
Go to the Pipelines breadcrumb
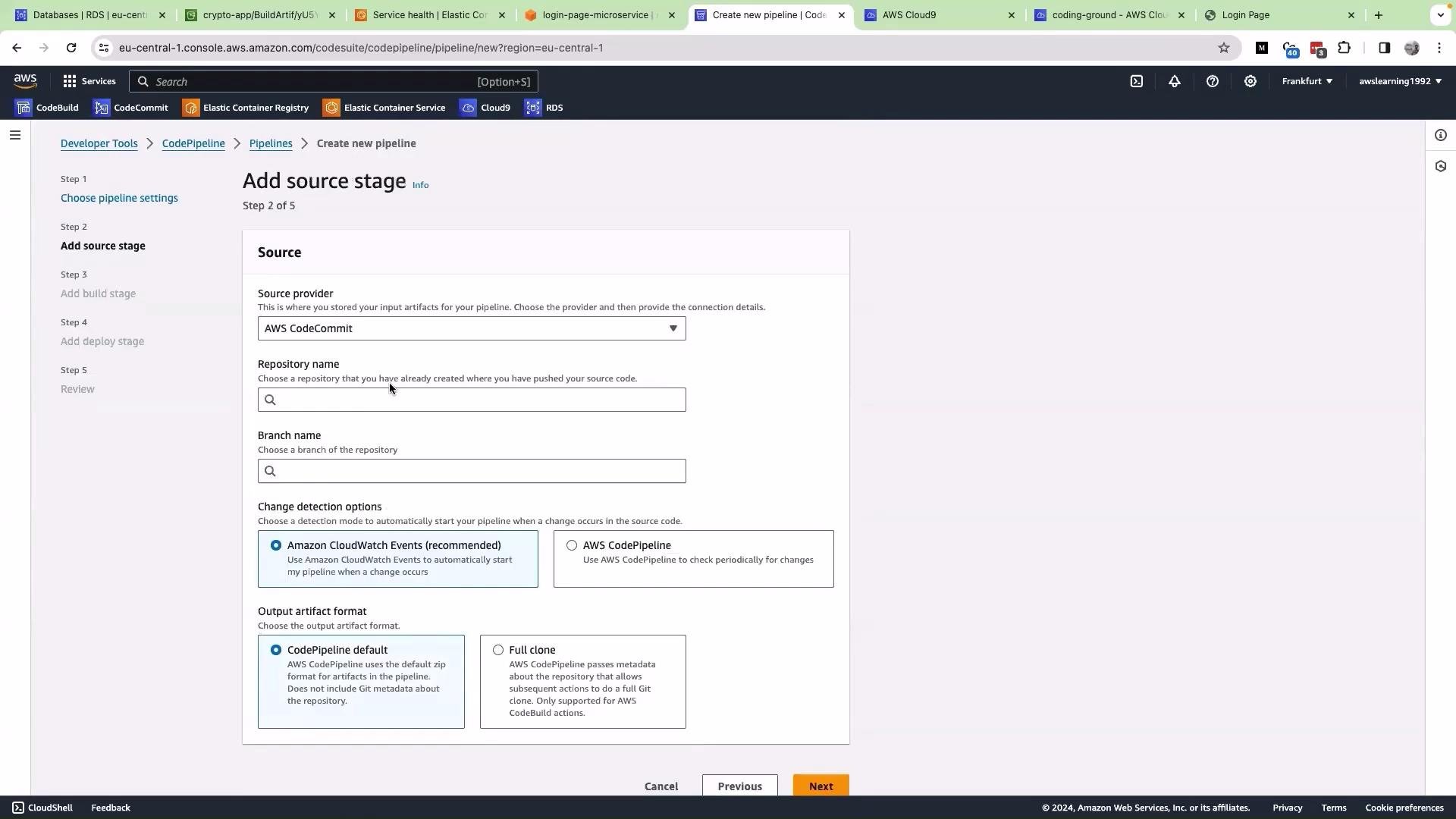point(271,143)
